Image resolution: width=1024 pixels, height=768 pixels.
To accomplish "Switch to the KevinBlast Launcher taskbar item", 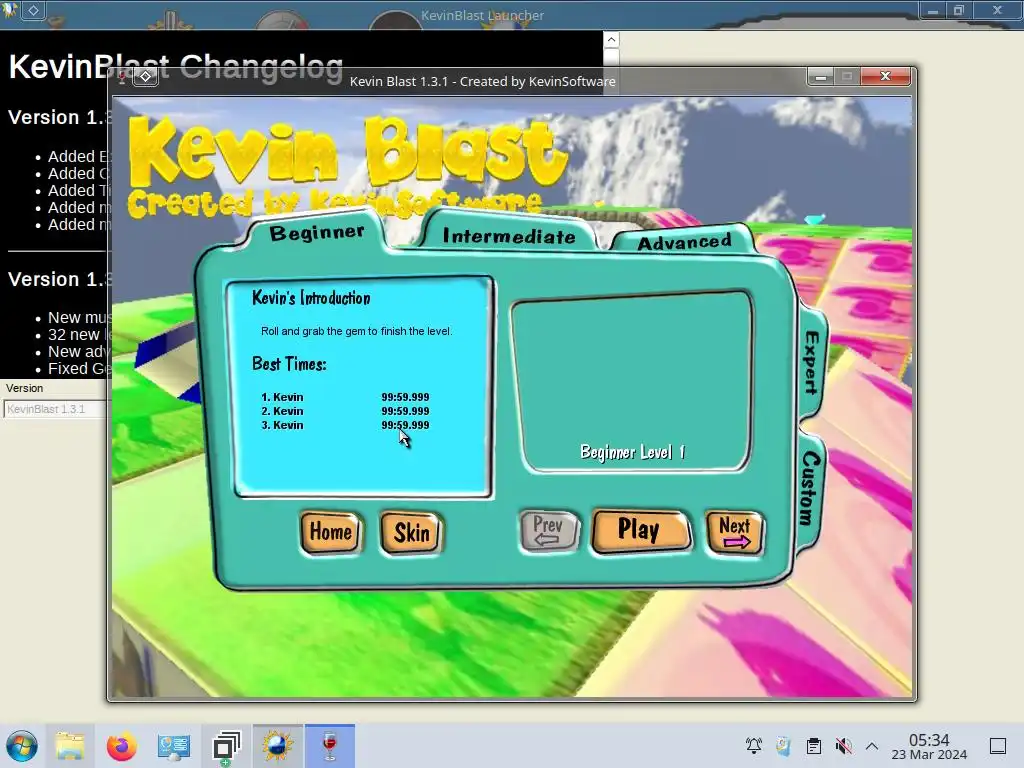I will (x=278, y=746).
